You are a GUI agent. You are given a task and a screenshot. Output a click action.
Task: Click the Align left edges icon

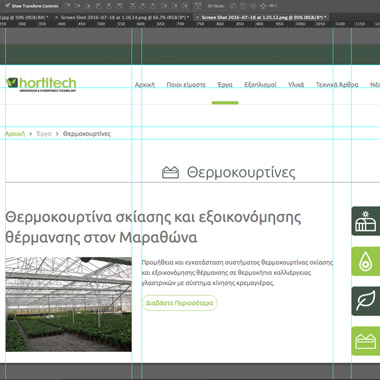[98, 6]
